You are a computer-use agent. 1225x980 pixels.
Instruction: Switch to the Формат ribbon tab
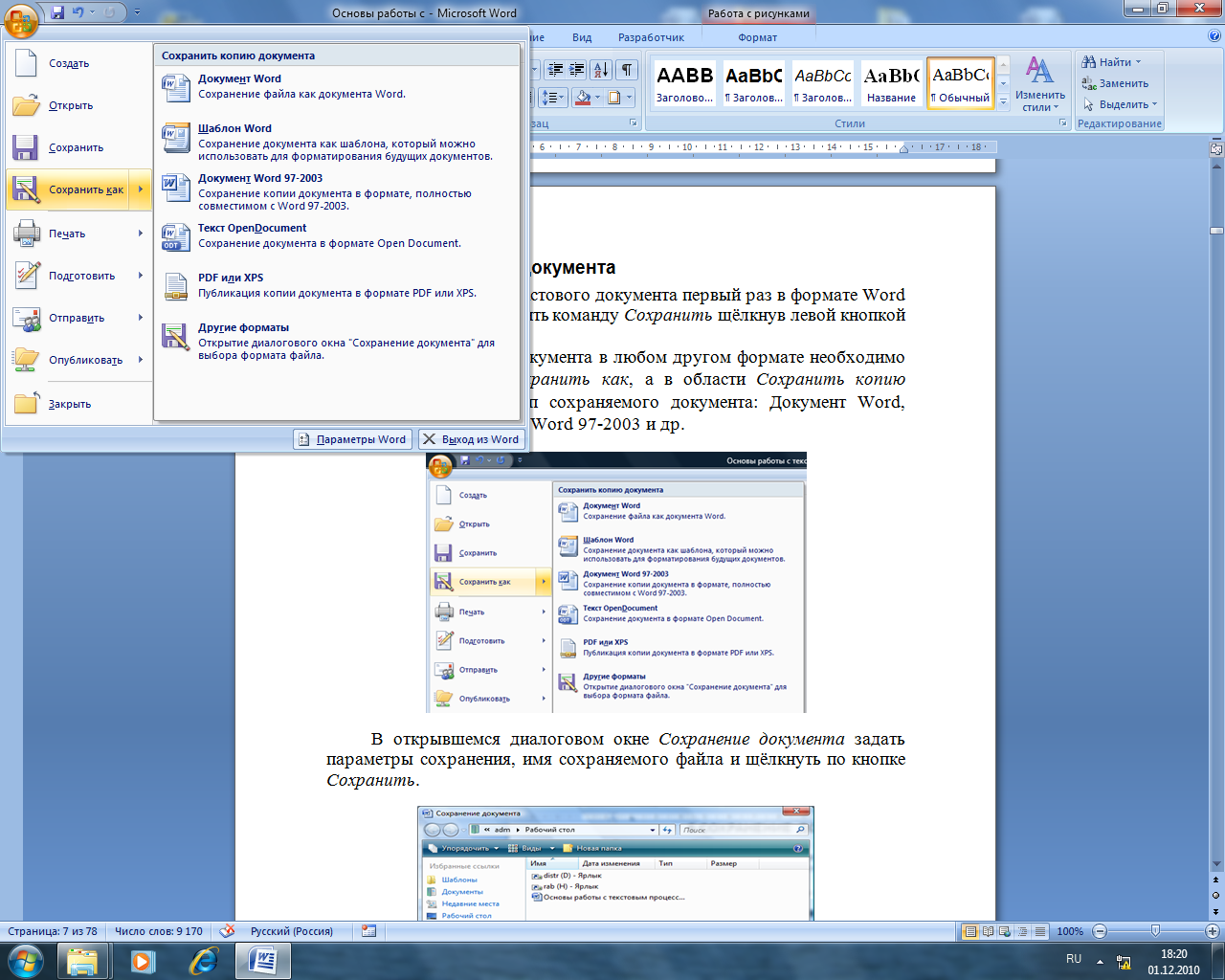pos(758,37)
